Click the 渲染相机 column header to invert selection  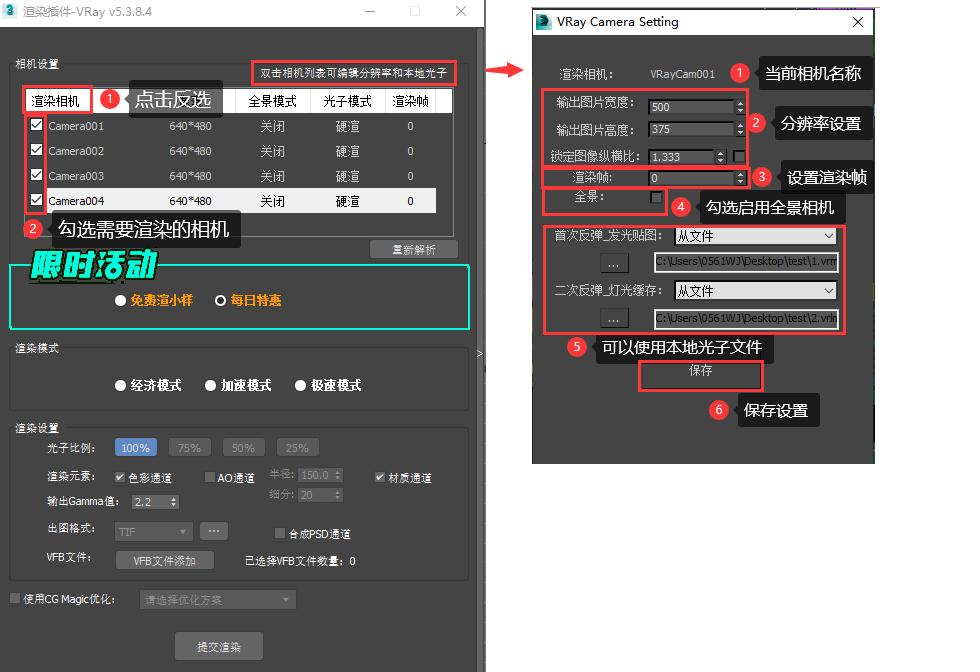[x=56, y=101]
